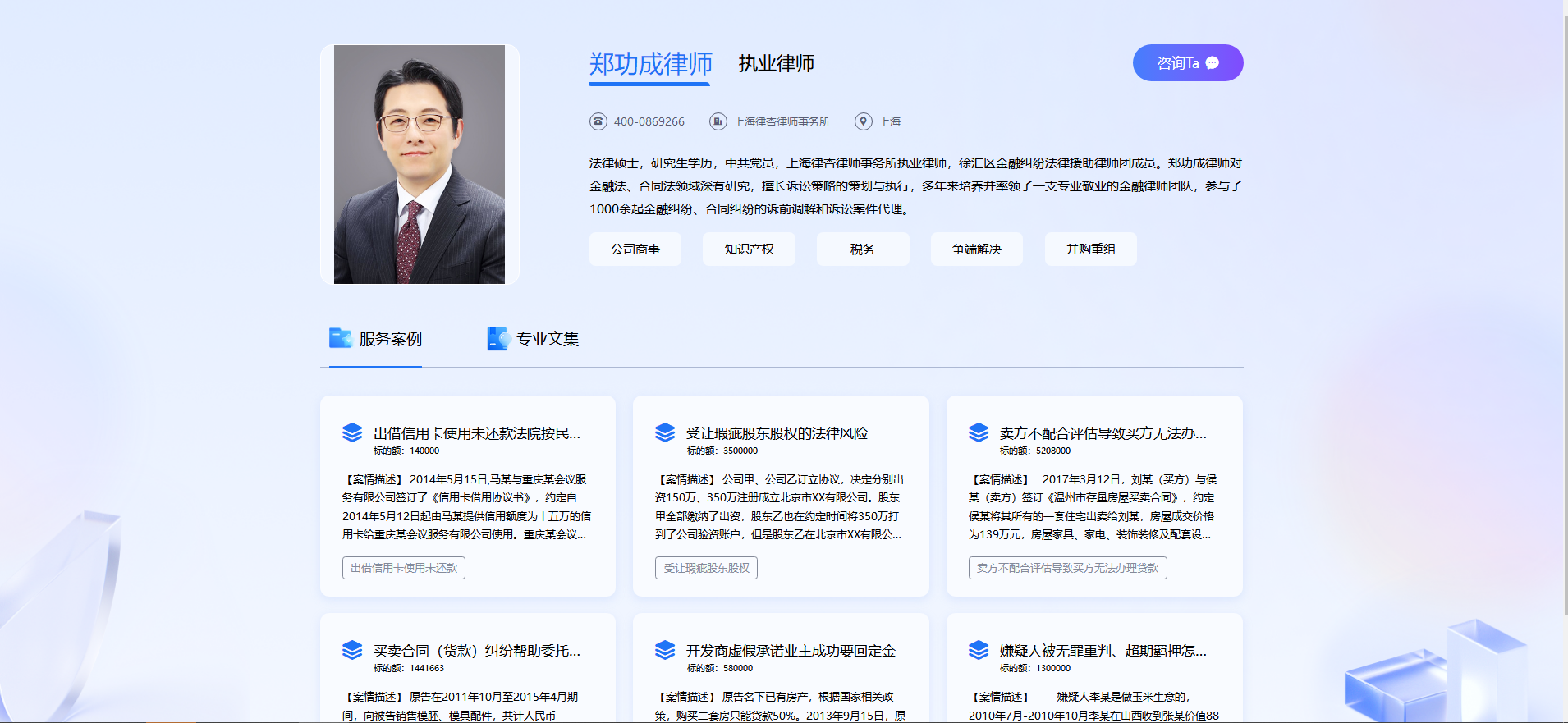Choose the 税务 specialty tag

(862, 249)
